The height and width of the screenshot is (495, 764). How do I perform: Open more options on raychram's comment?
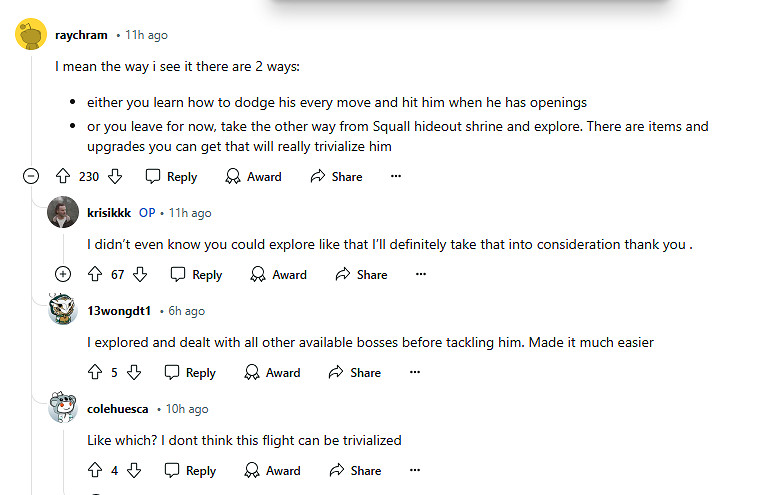pyautogui.click(x=396, y=176)
